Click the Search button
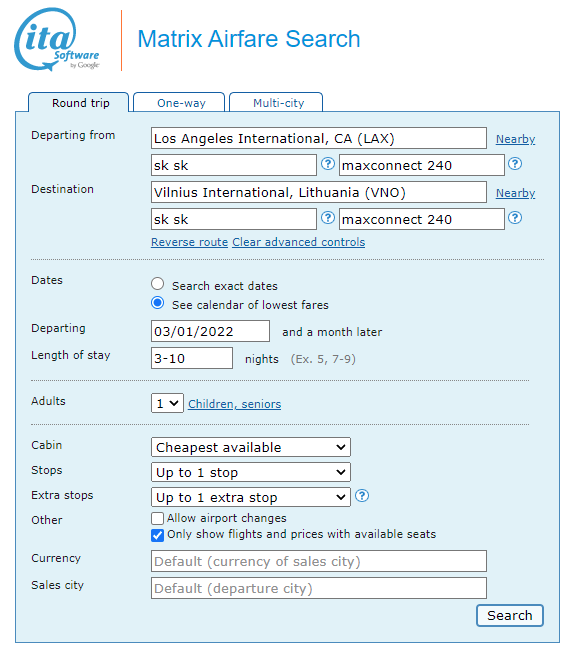Viewport: 569px width, 658px height. 509,616
